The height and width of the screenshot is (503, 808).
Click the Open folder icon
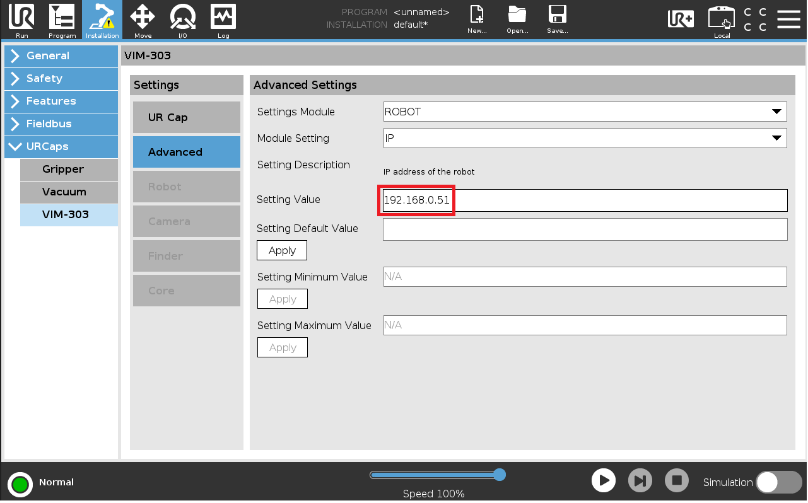click(x=517, y=19)
